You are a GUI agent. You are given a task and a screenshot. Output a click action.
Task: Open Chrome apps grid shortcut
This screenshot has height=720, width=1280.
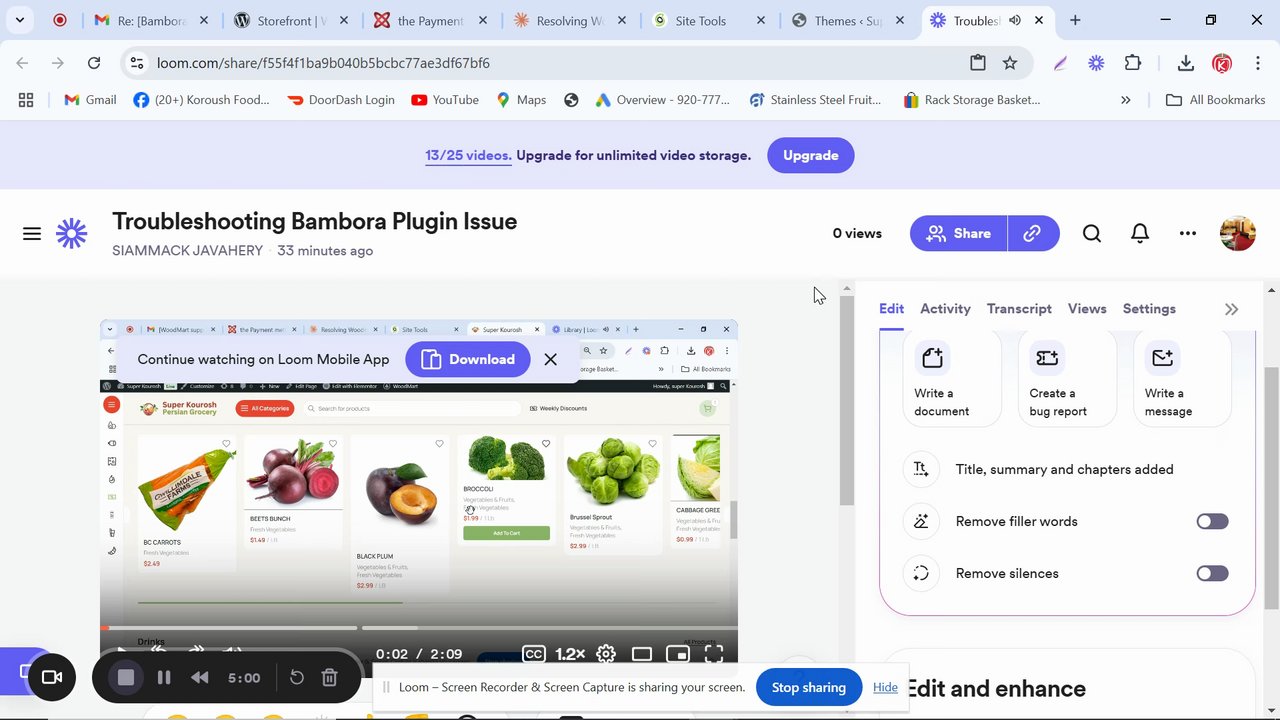[x=26, y=100]
